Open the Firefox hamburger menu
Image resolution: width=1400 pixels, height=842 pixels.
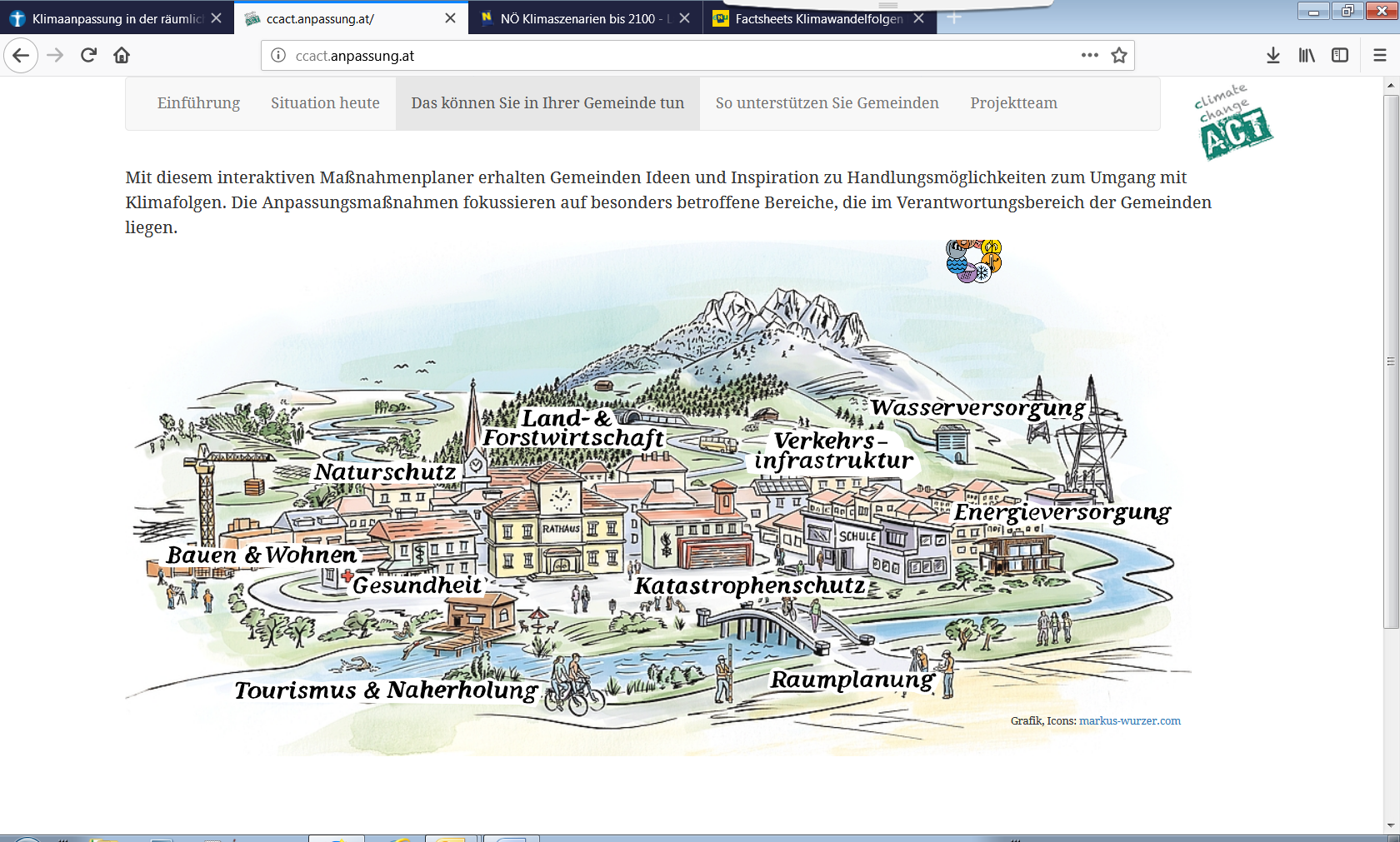pos(1380,56)
